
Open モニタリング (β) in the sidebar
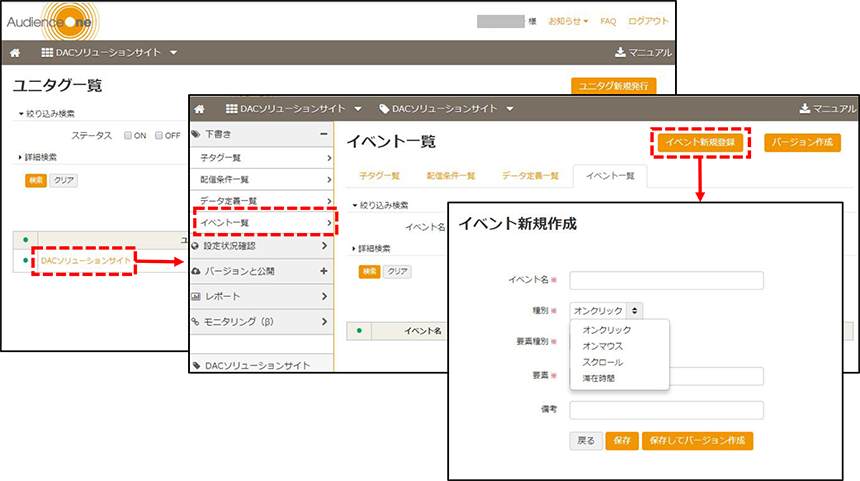[262, 321]
